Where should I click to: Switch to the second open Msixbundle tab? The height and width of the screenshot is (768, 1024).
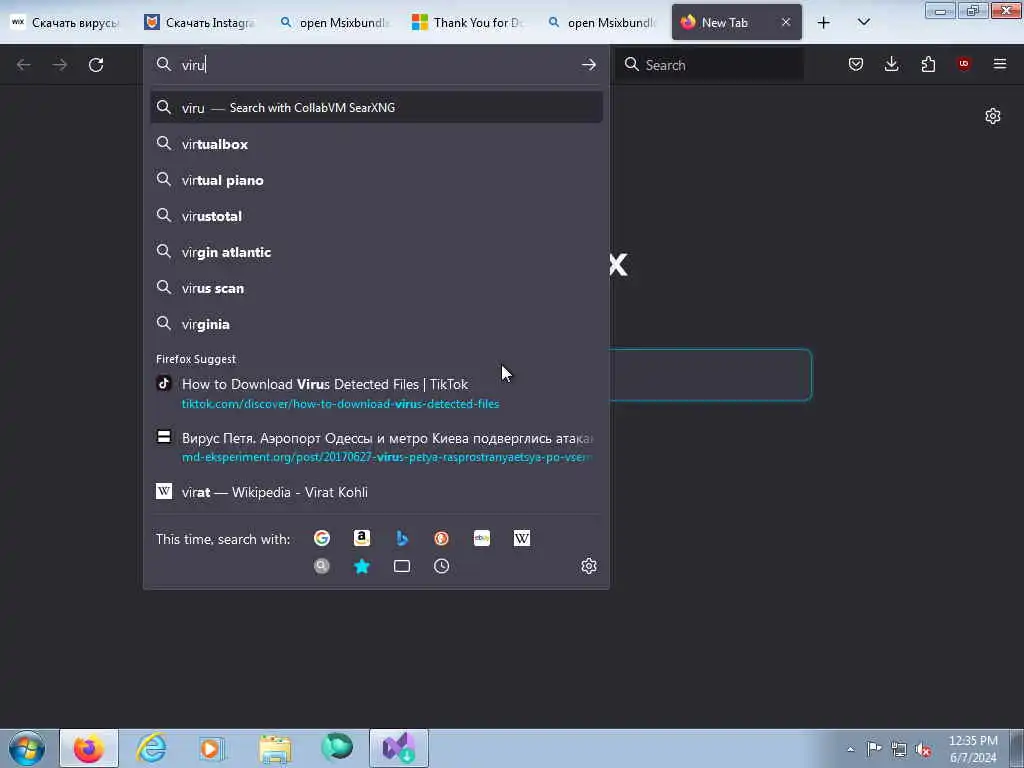603,23
